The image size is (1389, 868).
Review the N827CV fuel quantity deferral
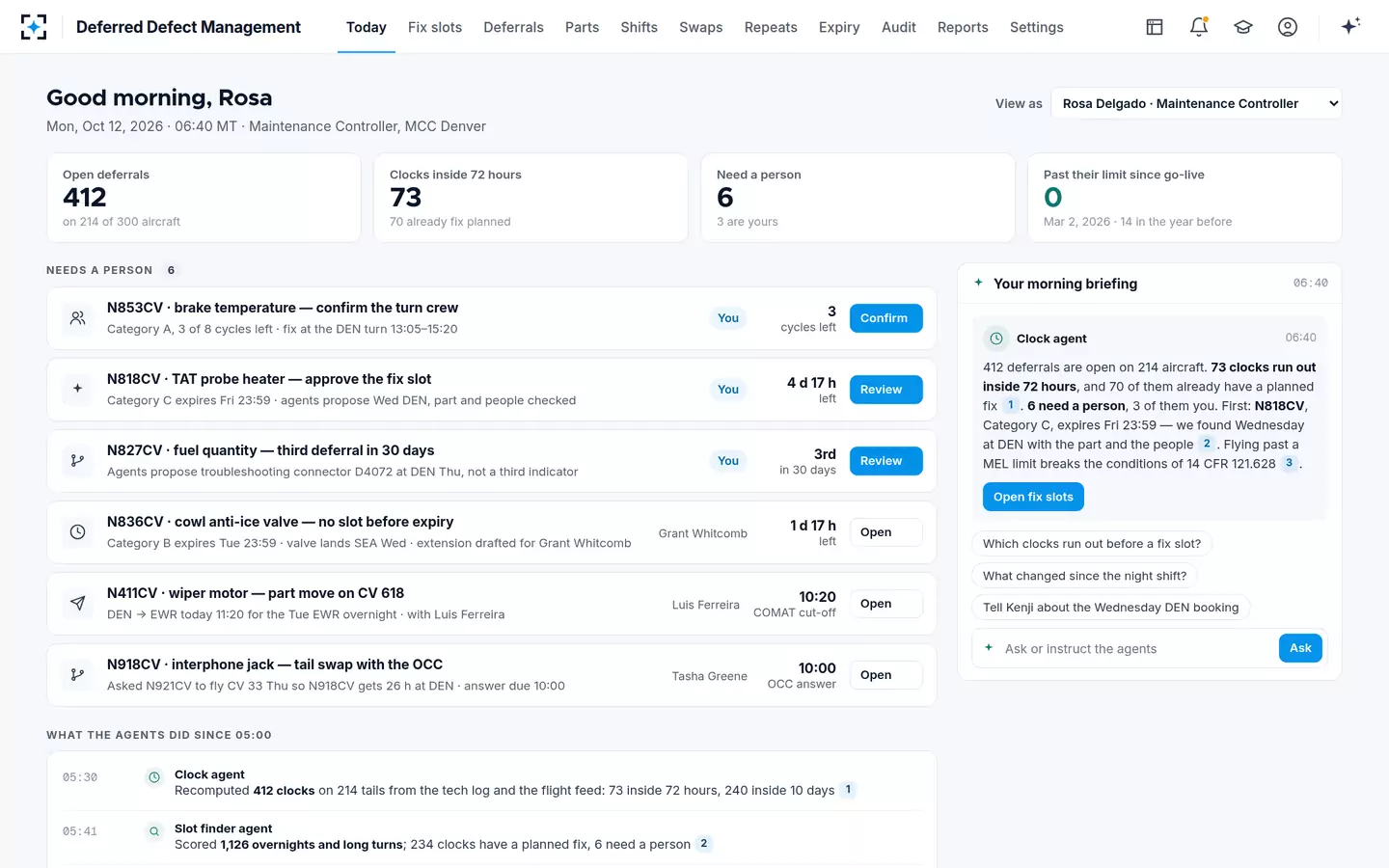(885, 461)
